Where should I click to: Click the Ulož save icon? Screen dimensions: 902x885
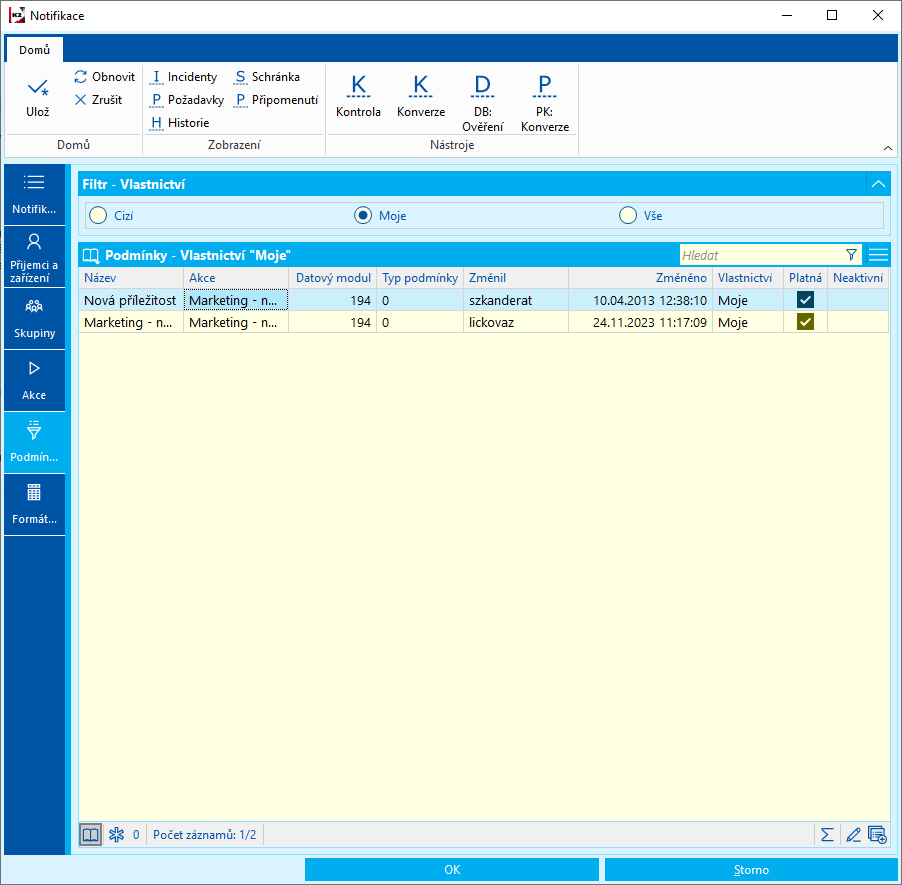tap(37, 89)
